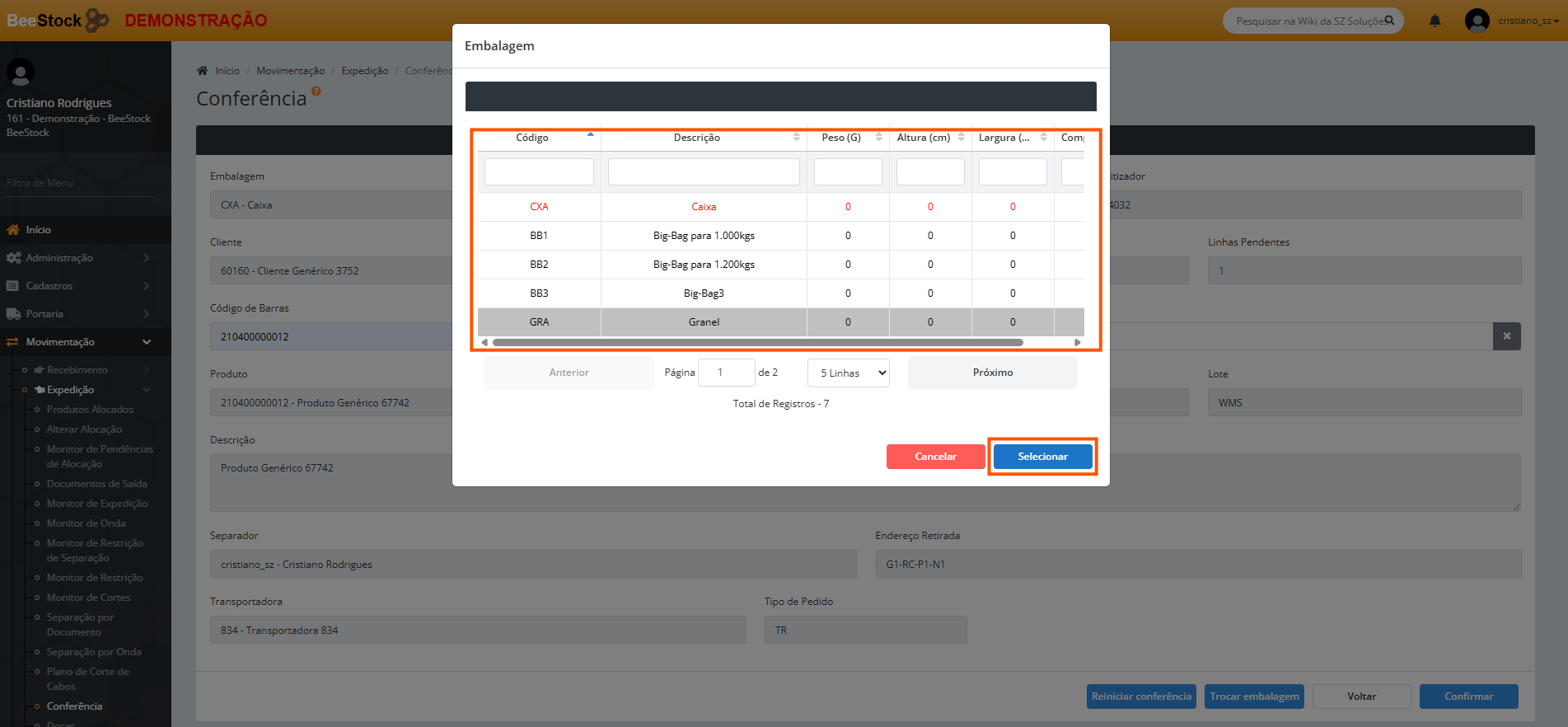
Task: Click the help icon beside Conferência title
Action: point(316,91)
